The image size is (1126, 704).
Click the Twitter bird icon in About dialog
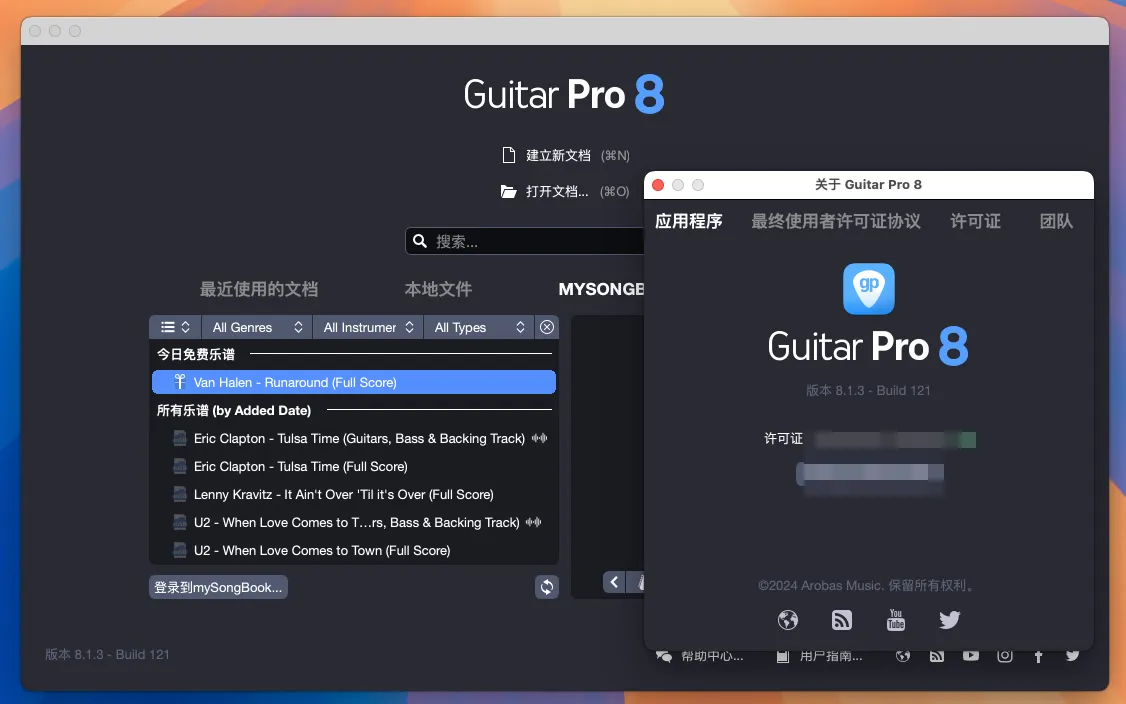point(950,620)
